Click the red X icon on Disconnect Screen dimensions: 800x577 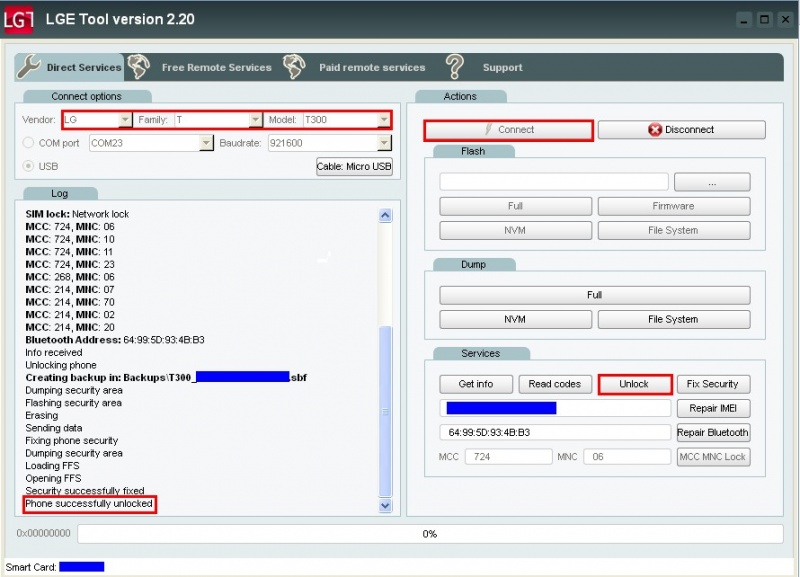(x=655, y=130)
